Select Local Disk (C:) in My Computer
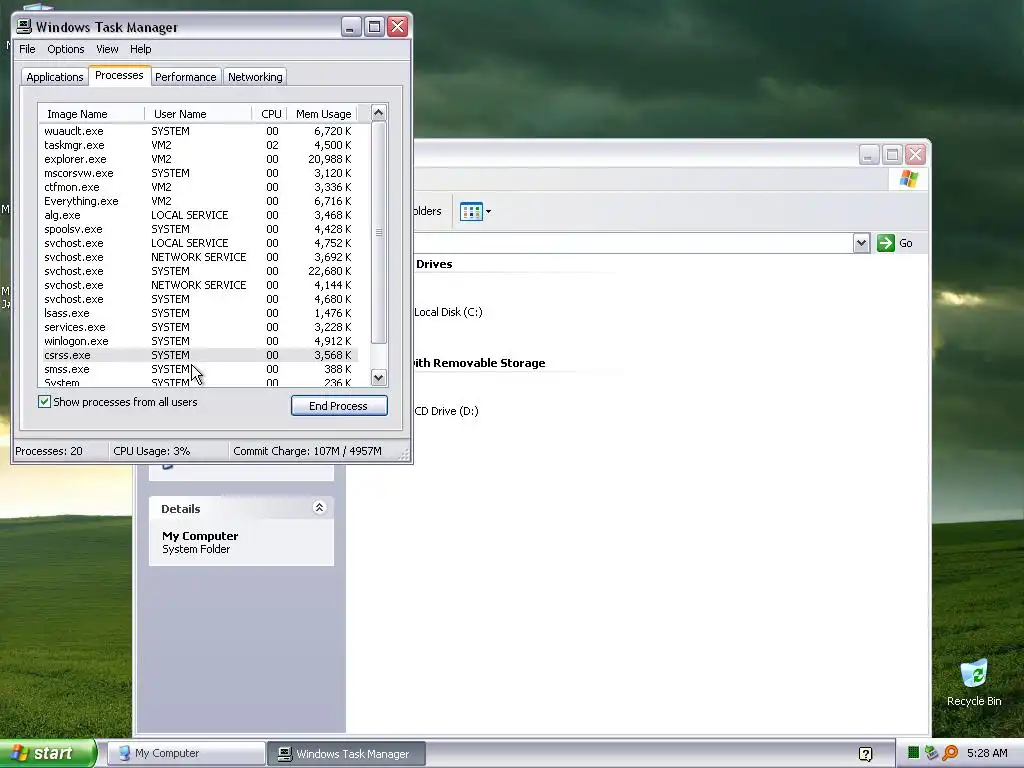The height and width of the screenshot is (768, 1024). 448,312
